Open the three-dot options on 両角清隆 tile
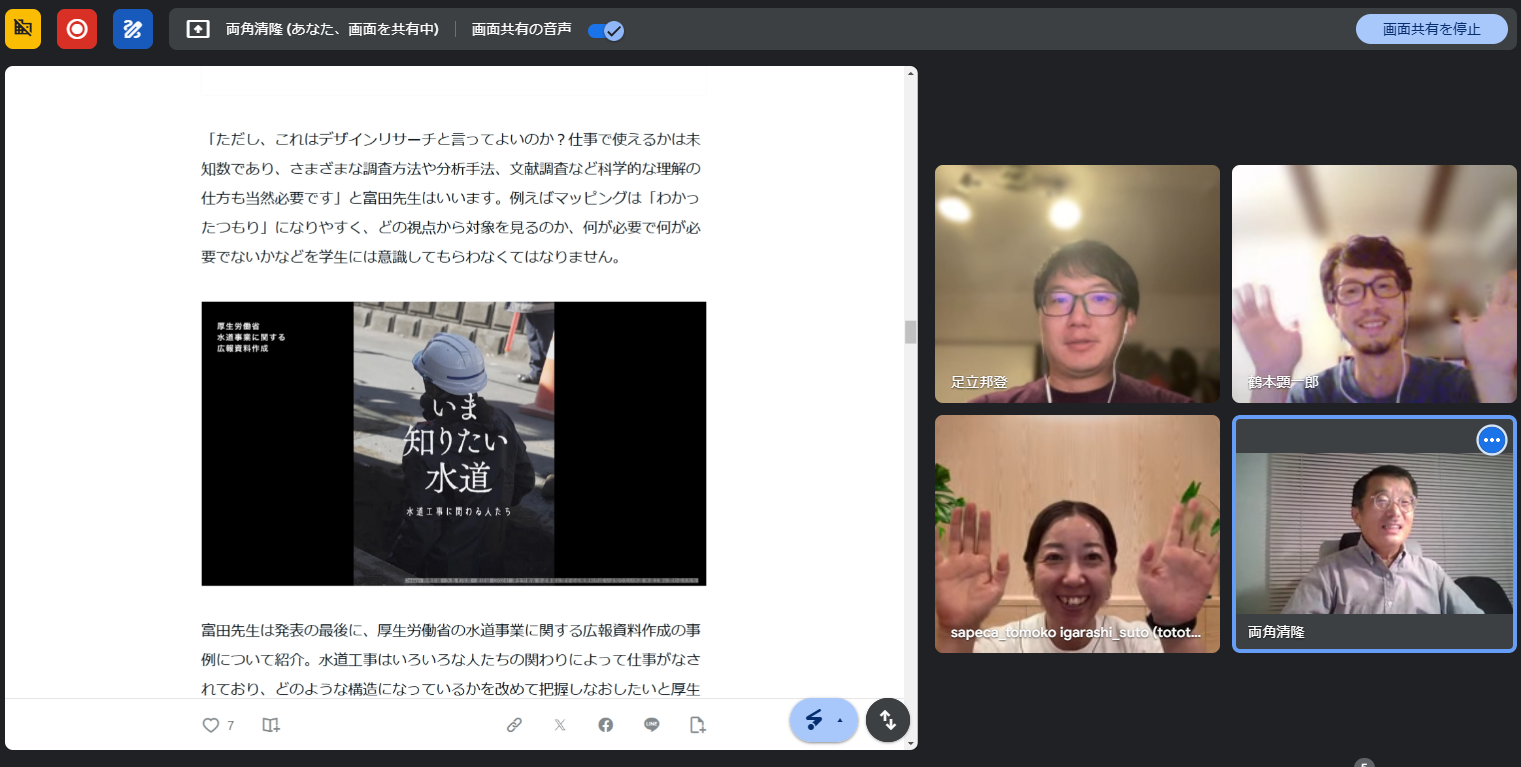 pos(1491,440)
